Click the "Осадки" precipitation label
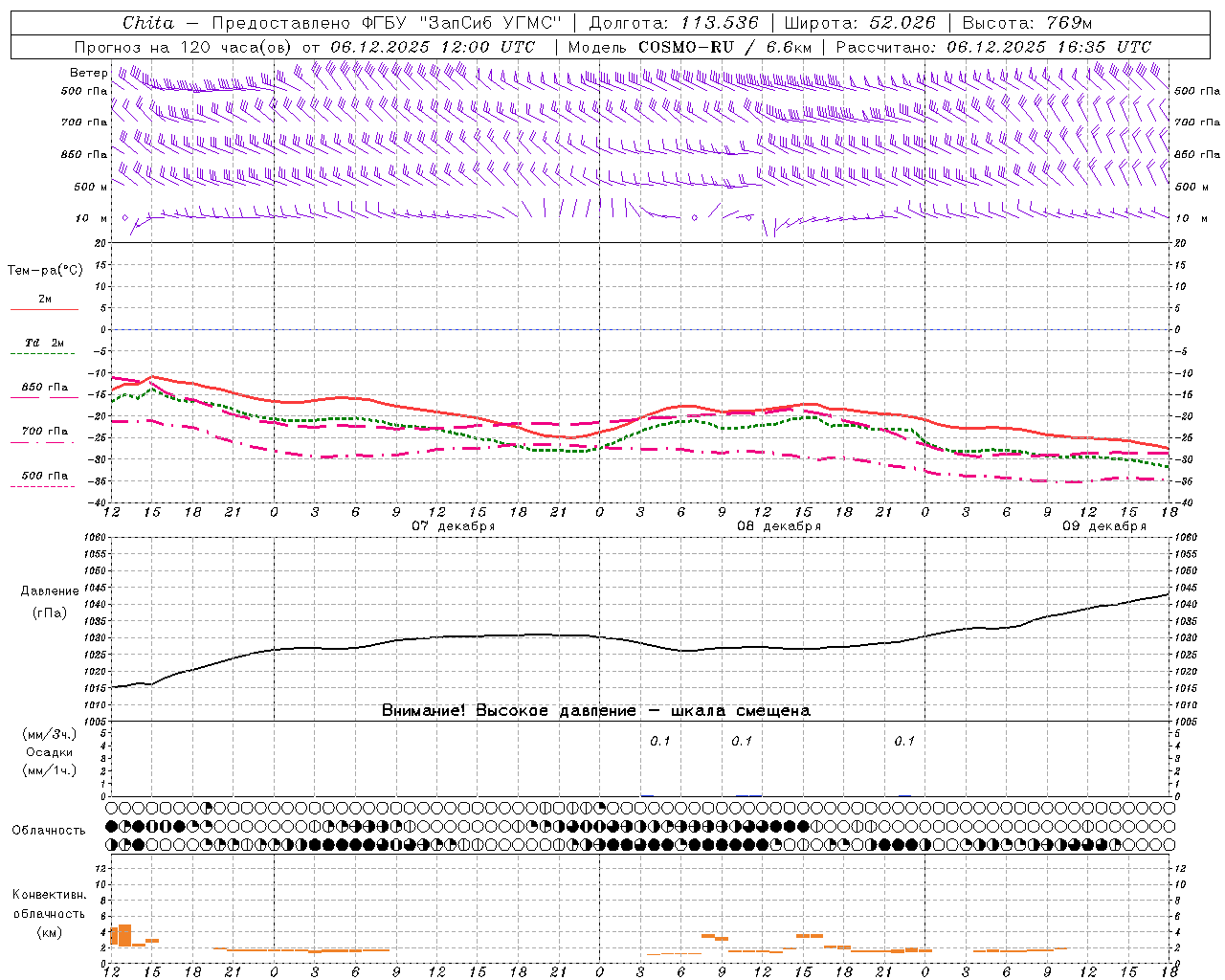 point(49,752)
